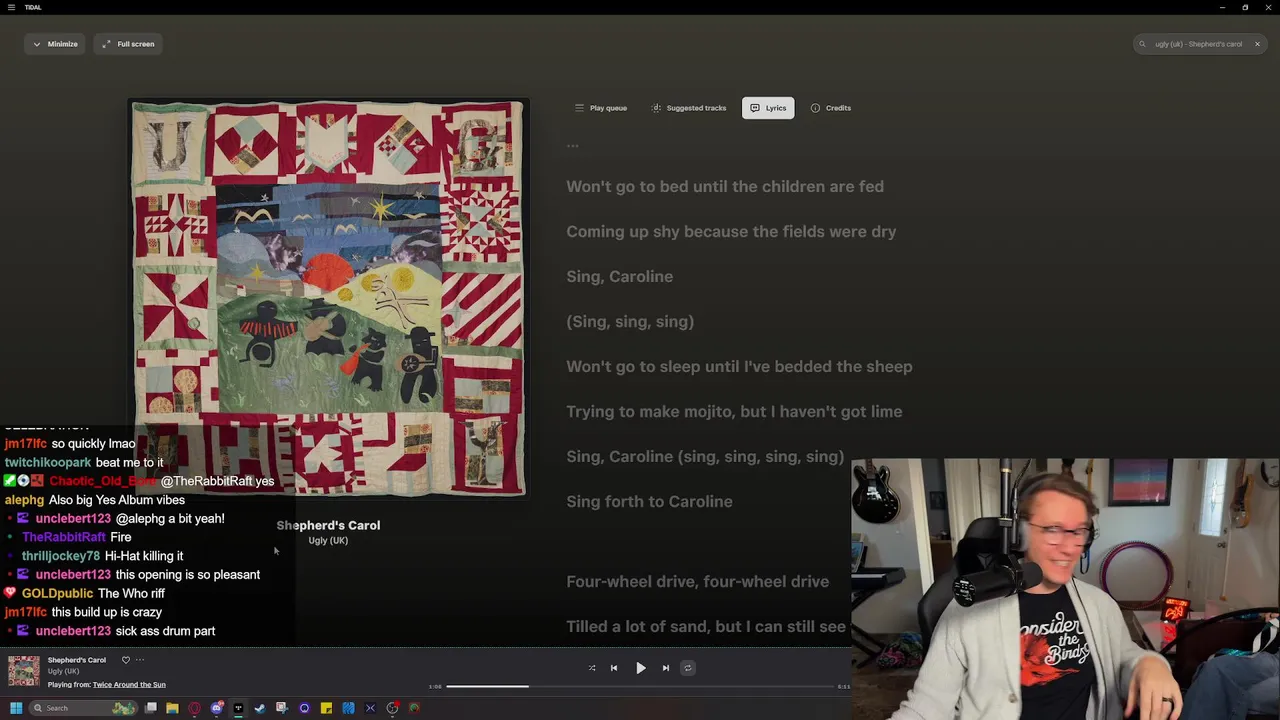The width and height of the screenshot is (1280, 720).
Task: Open Ugly (UK) artist in player bar
Action: point(63,671)
